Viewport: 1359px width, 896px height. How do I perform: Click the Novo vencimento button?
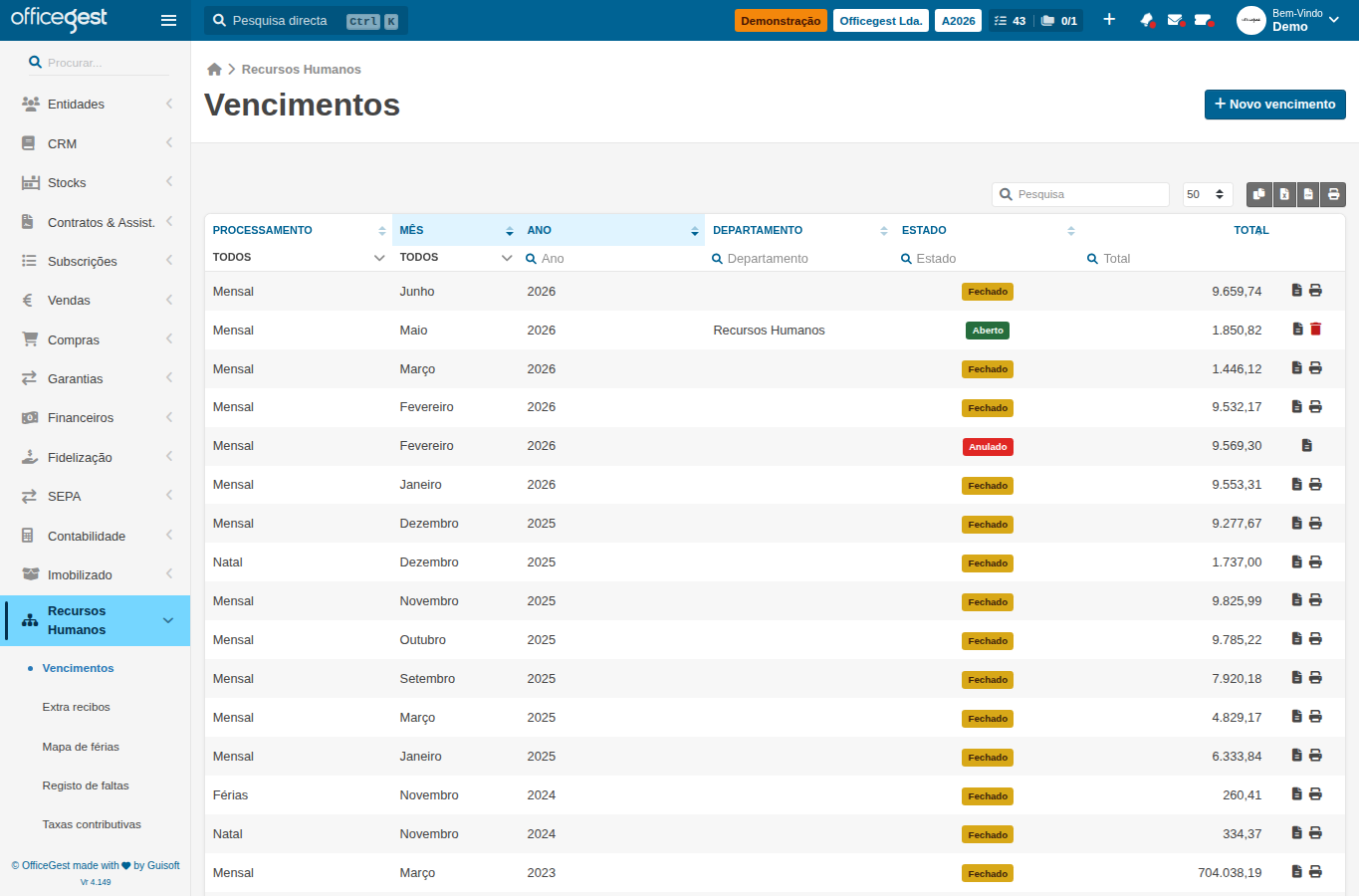pyautogui.click(x=1275, y=104)
